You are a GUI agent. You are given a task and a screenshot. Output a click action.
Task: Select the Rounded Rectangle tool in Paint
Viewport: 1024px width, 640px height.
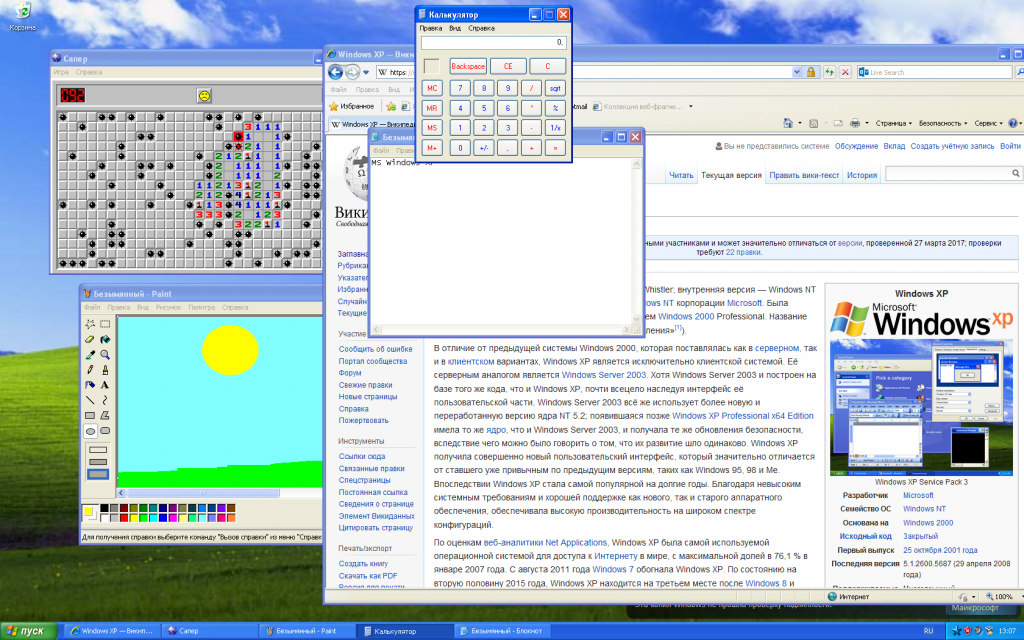click(x=104, y=431)
